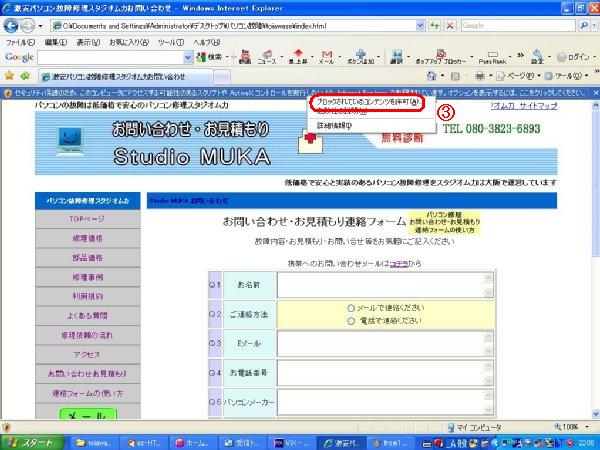This screenshot has height=450, width=600.
Task: Click the IE search box at top right
Action: point(518,26)
